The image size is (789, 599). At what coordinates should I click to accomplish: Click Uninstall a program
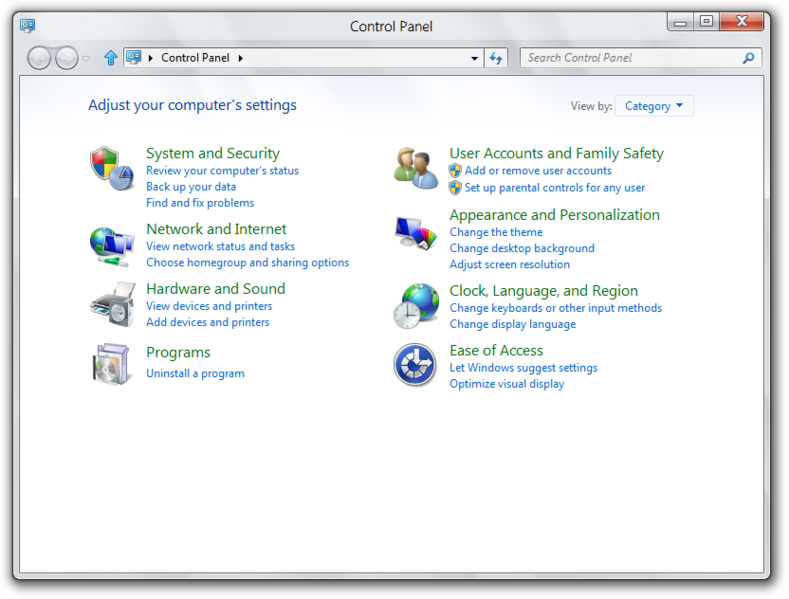tap(195, 373)
